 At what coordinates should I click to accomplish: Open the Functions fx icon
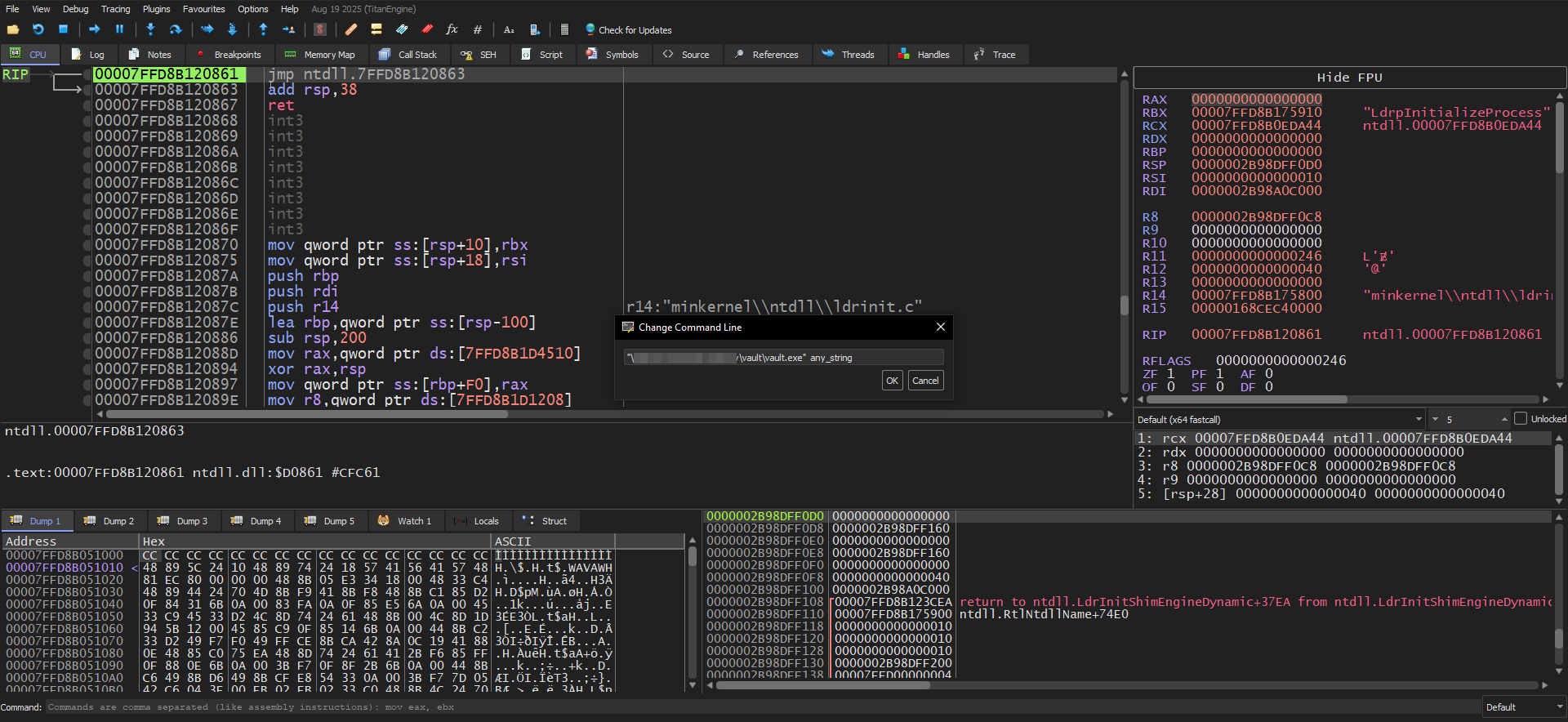tap(452, 29)
